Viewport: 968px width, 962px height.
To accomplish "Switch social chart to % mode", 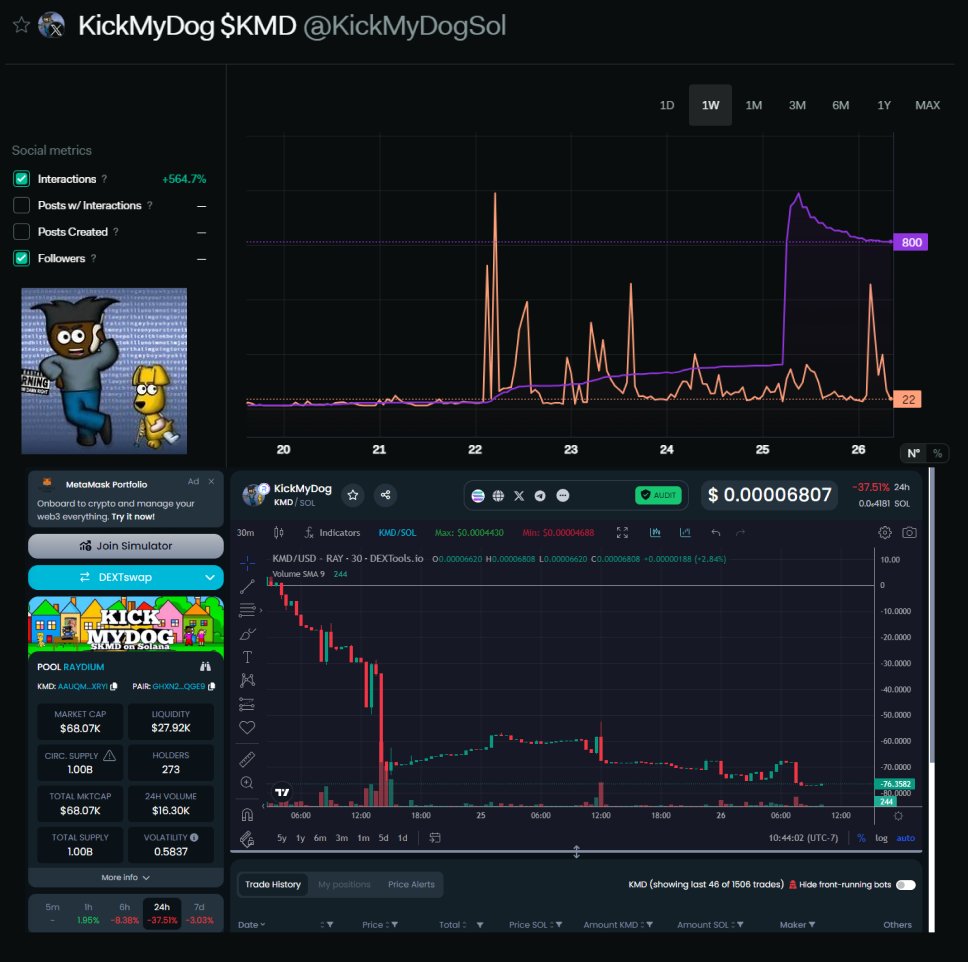I will 937,453.
